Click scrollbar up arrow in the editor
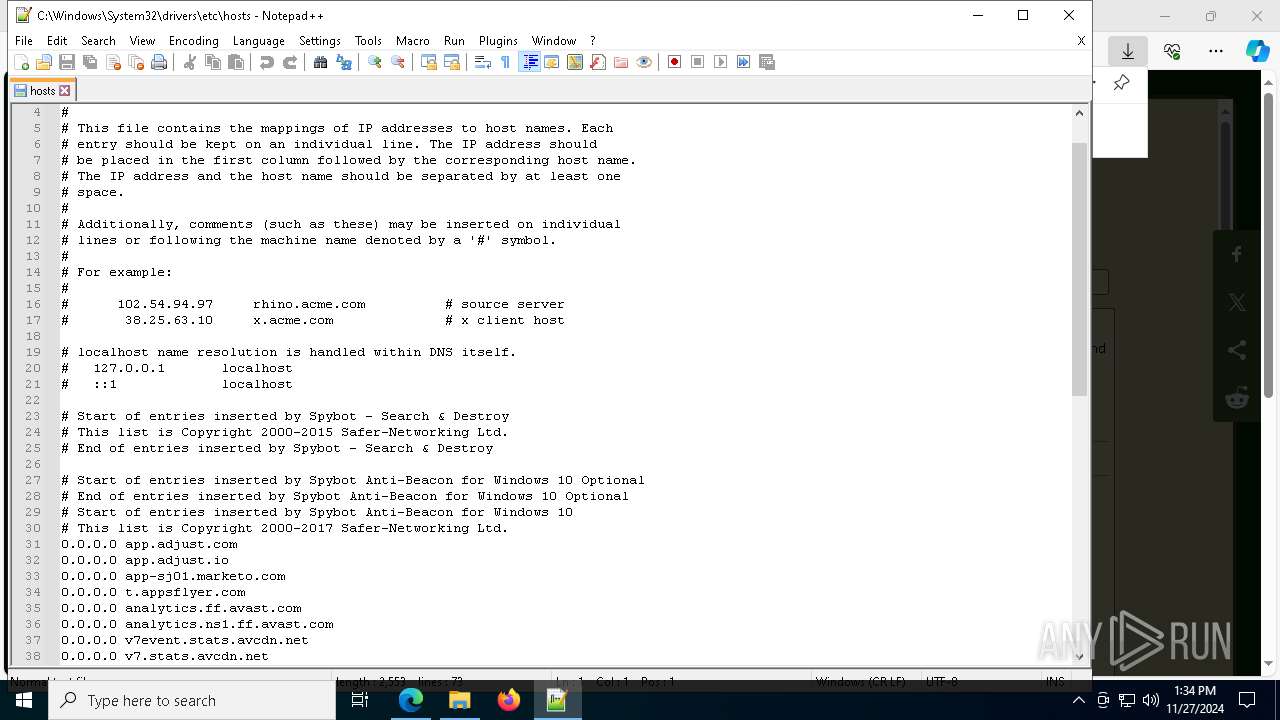Image resolution: width=1280 pixels, height=720 pixels. point(1079,112)
